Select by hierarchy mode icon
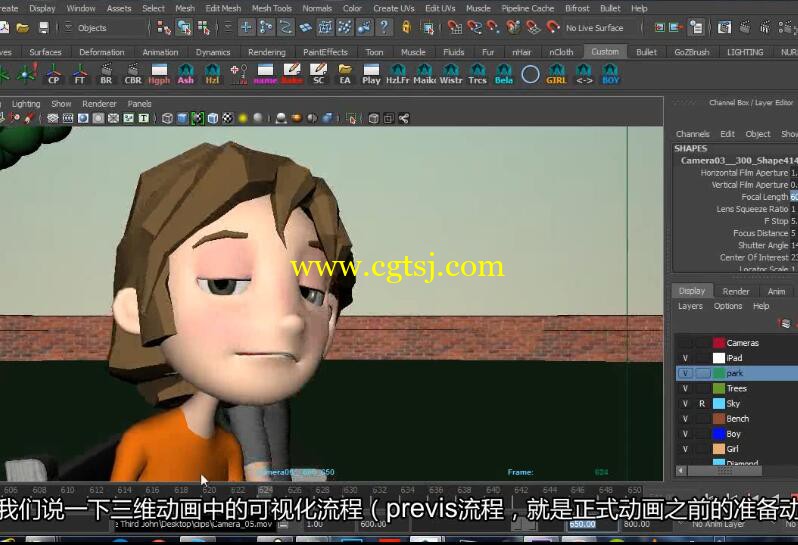The image size is (798, 545). pyautogui.click(x=164, y=27)
